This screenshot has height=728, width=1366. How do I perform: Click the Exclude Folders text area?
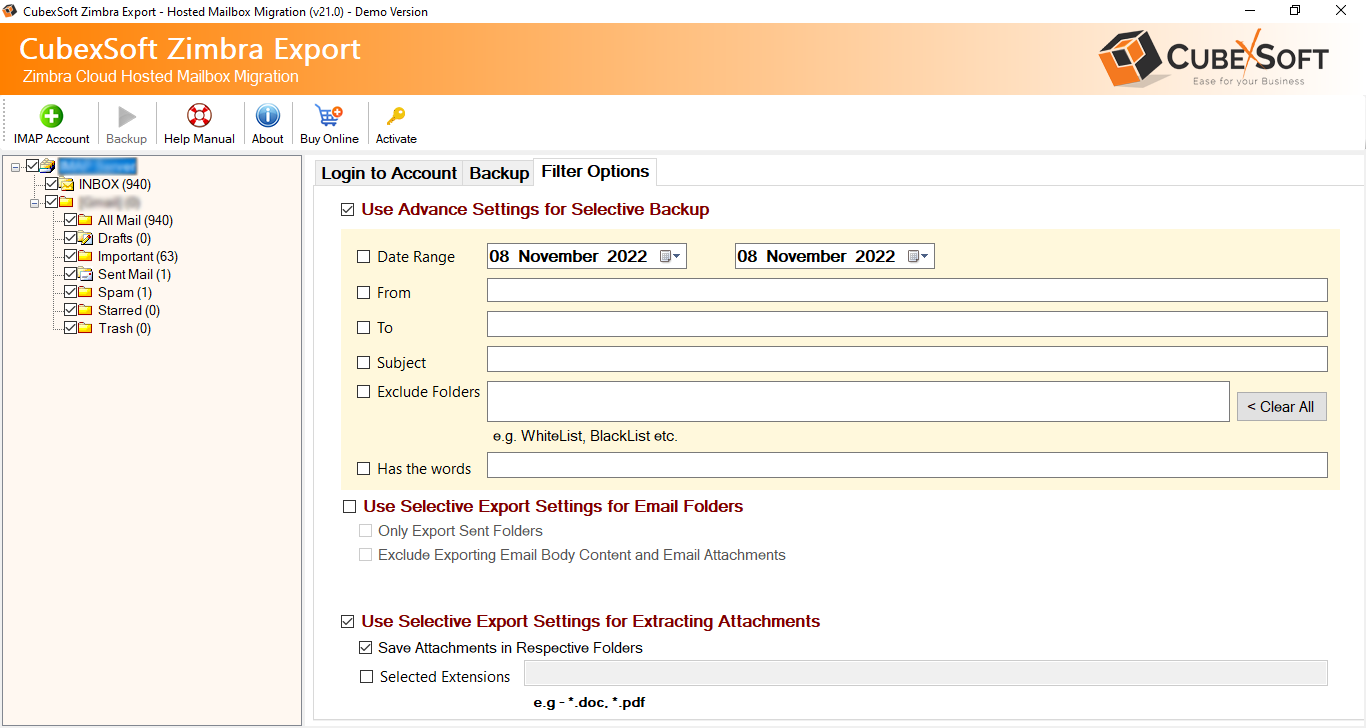tap(858, 401)
